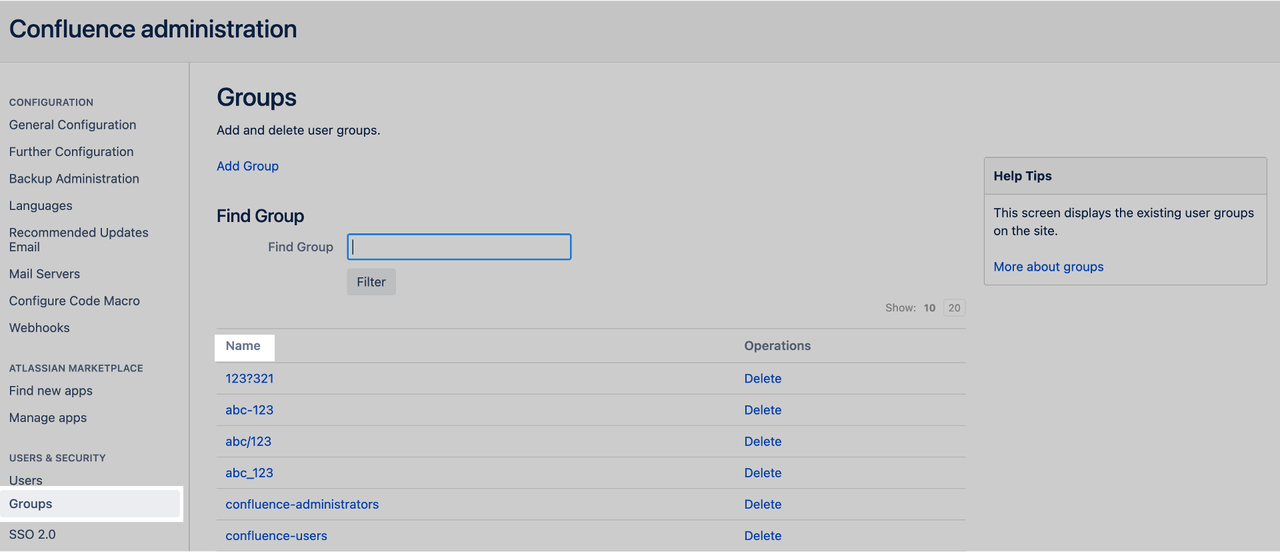The width and height of the screenshot is (1280, 552).
Task: Delete the confluence-users group
Action: [762, 536]
